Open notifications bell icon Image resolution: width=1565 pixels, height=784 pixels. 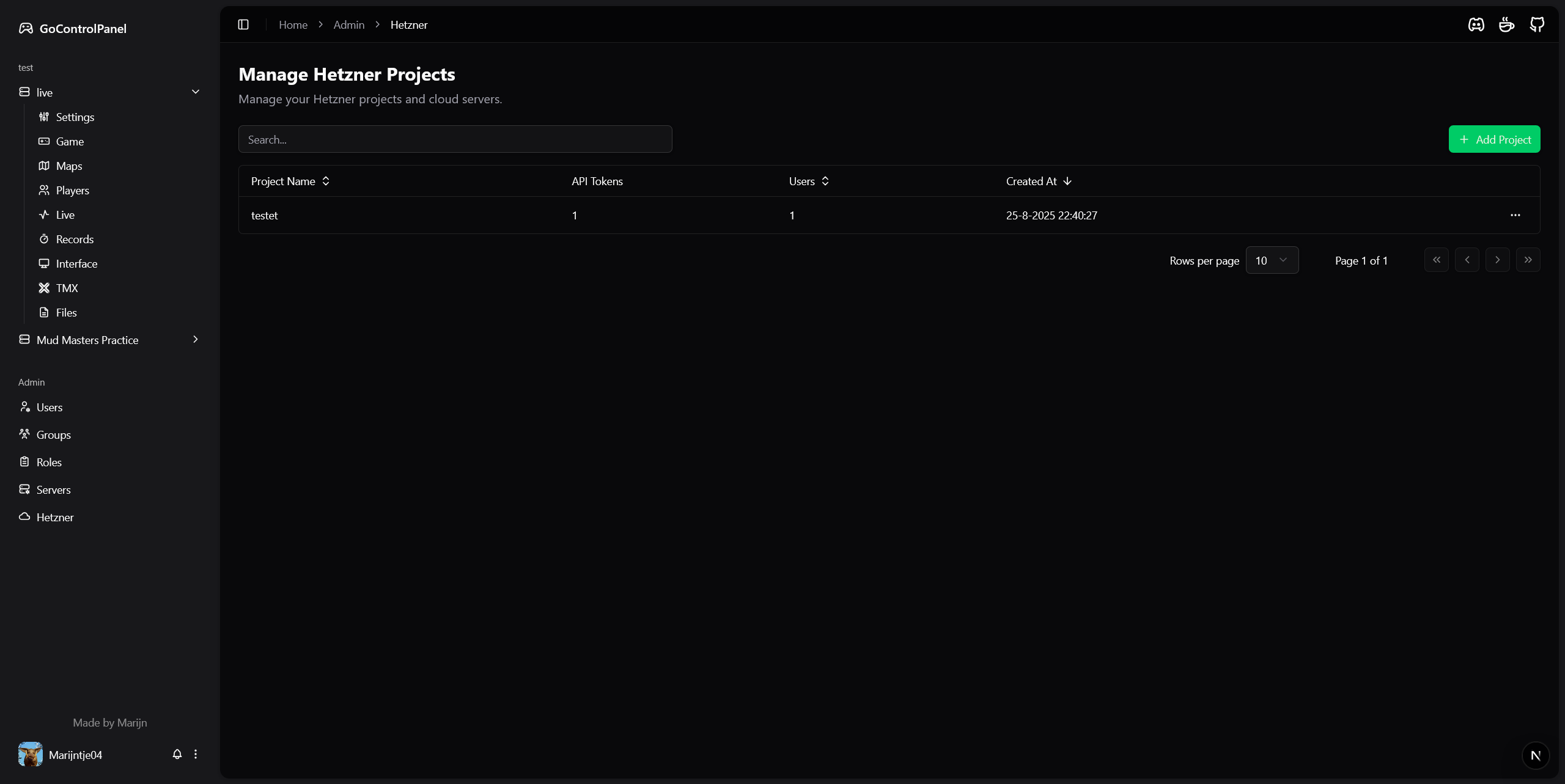177,754
